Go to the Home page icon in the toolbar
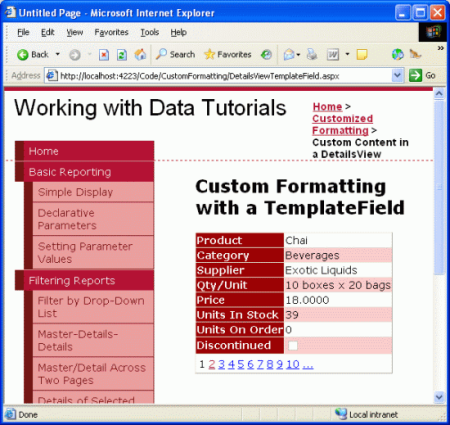This screenshot has height=425, width=450. tap(140, 54)
